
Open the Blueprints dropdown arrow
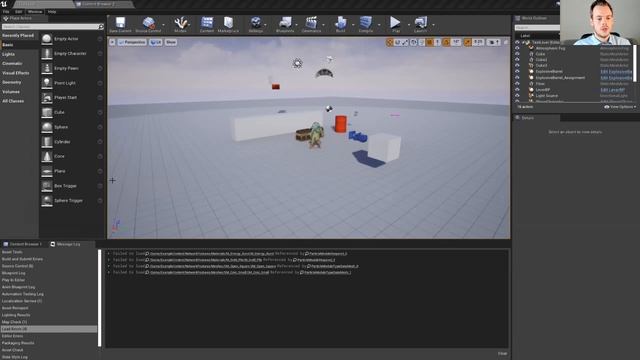point(297,25)
